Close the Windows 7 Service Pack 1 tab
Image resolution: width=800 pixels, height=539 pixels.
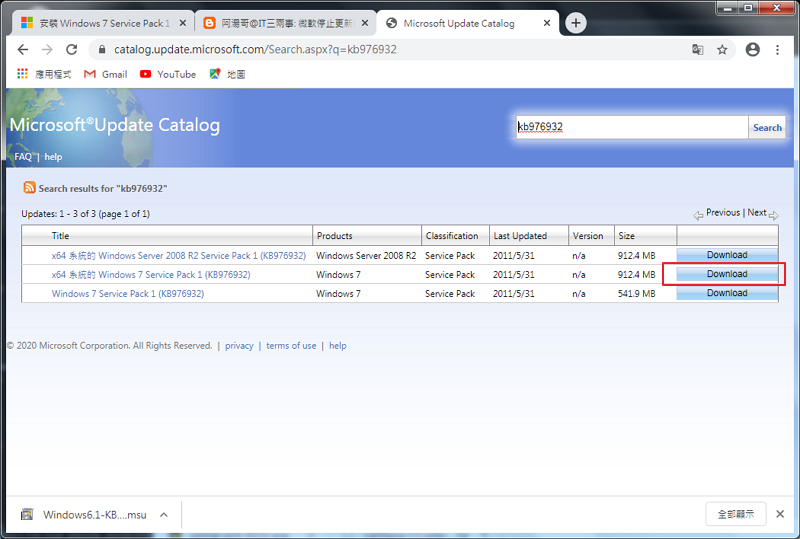(183, 23)
